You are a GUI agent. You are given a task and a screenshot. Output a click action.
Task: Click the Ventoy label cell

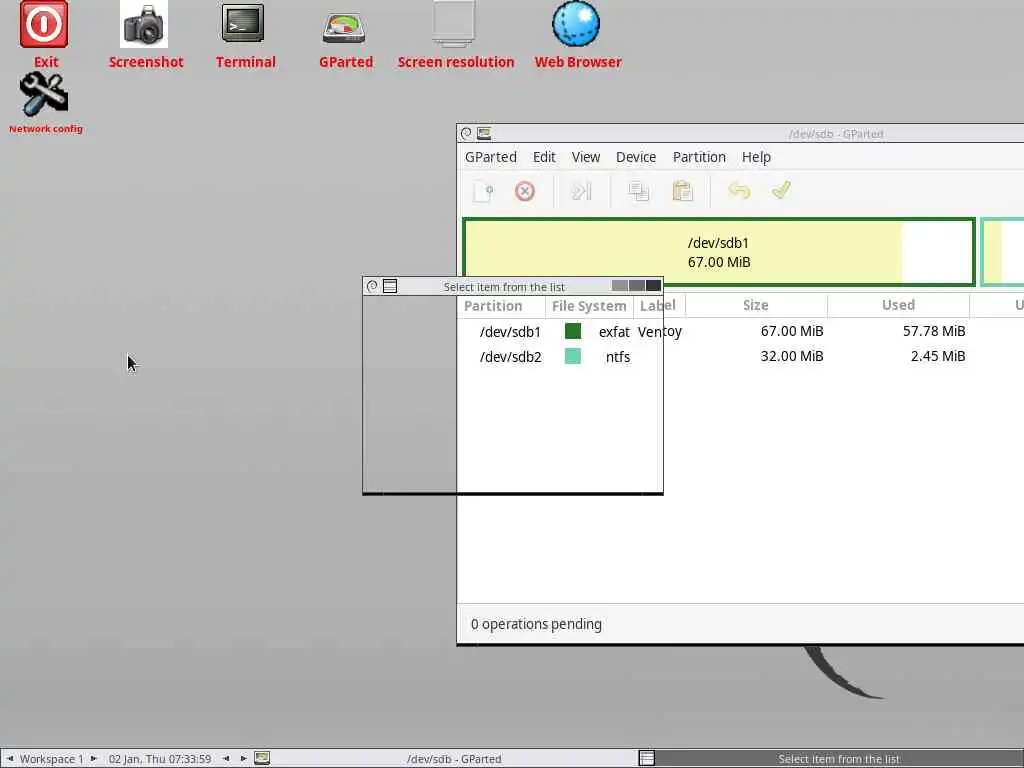coord(660,332)
